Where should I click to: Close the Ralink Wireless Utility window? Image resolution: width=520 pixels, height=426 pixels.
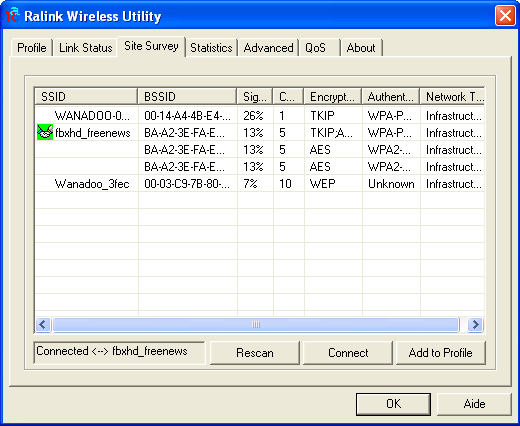click(x=505, y=15)
